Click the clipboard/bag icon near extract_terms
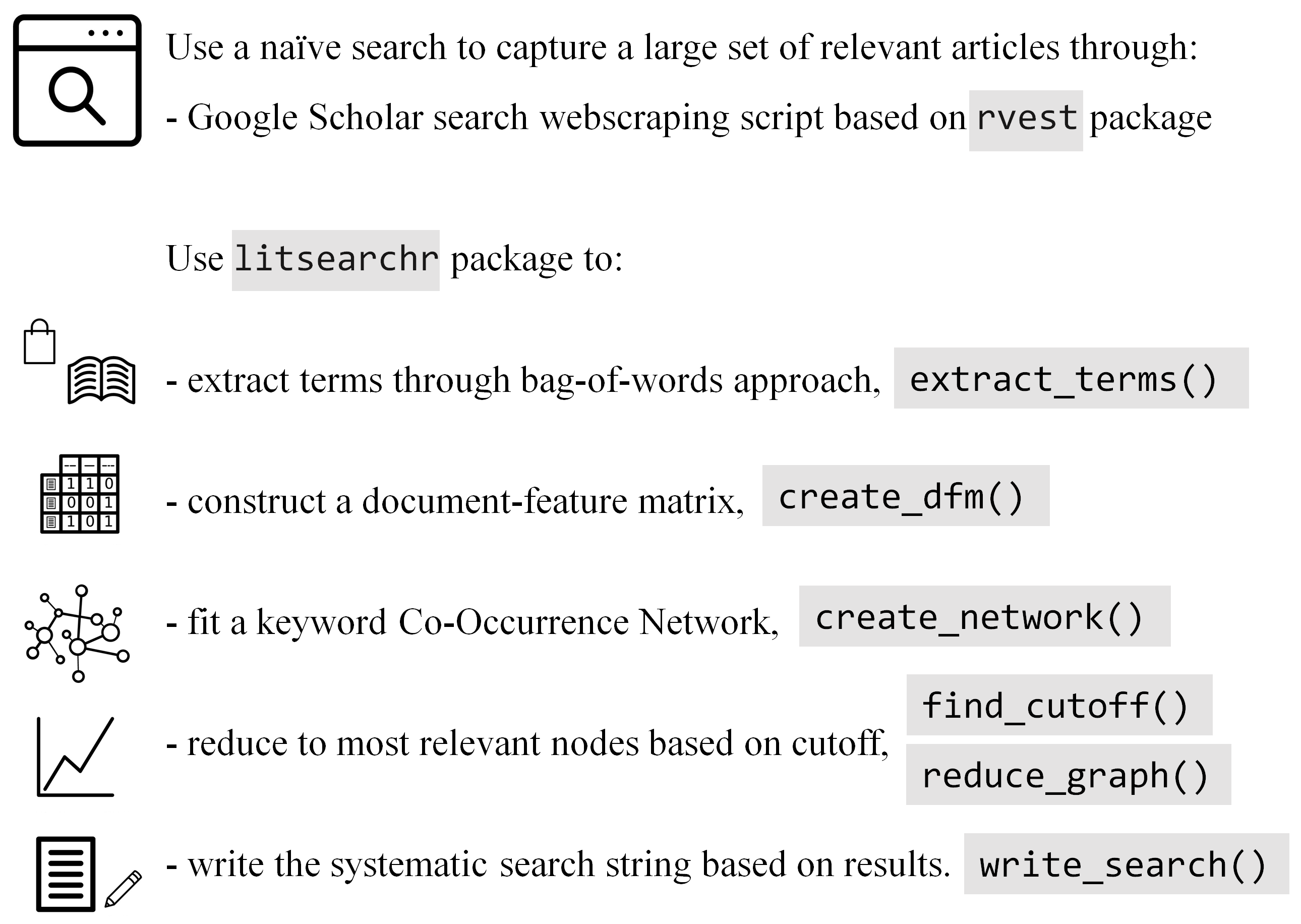The height and width of the screenshot is (924, 1301). (x=40, y=340)
